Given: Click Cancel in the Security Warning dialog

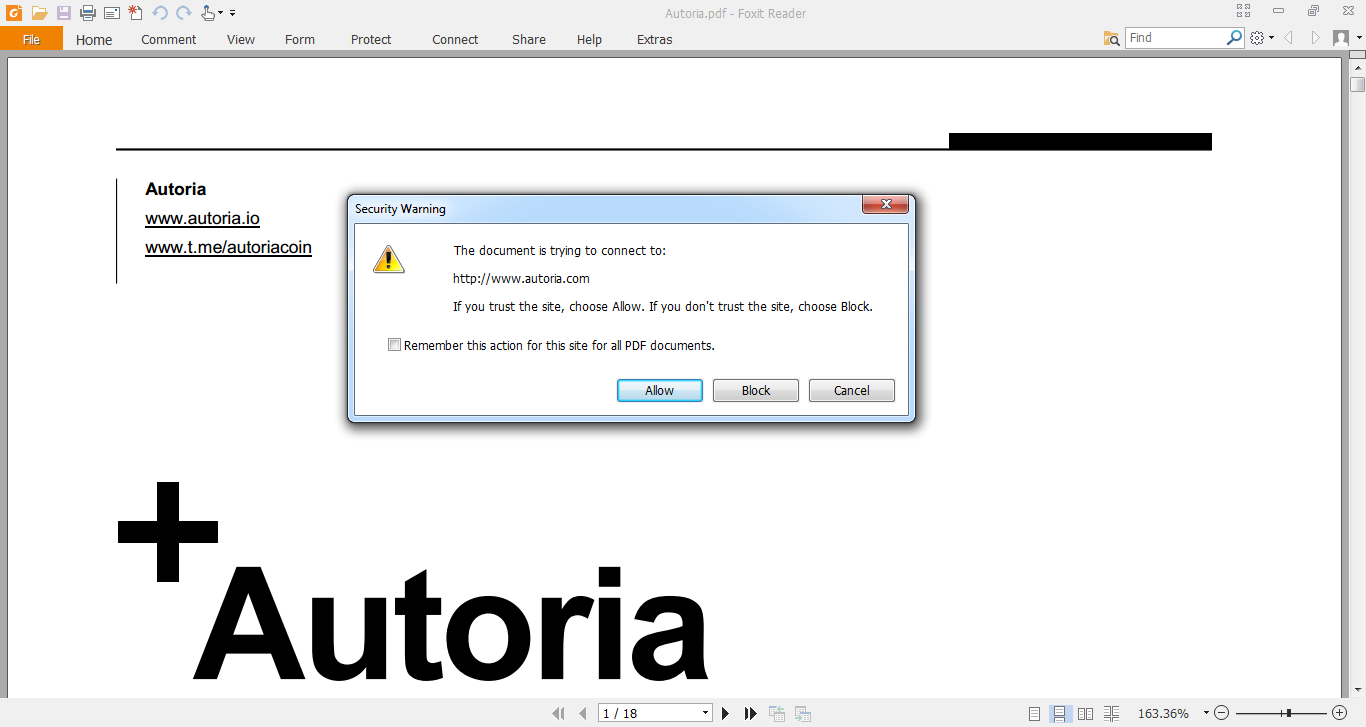Looking at the screenshot, I should 852,391.
